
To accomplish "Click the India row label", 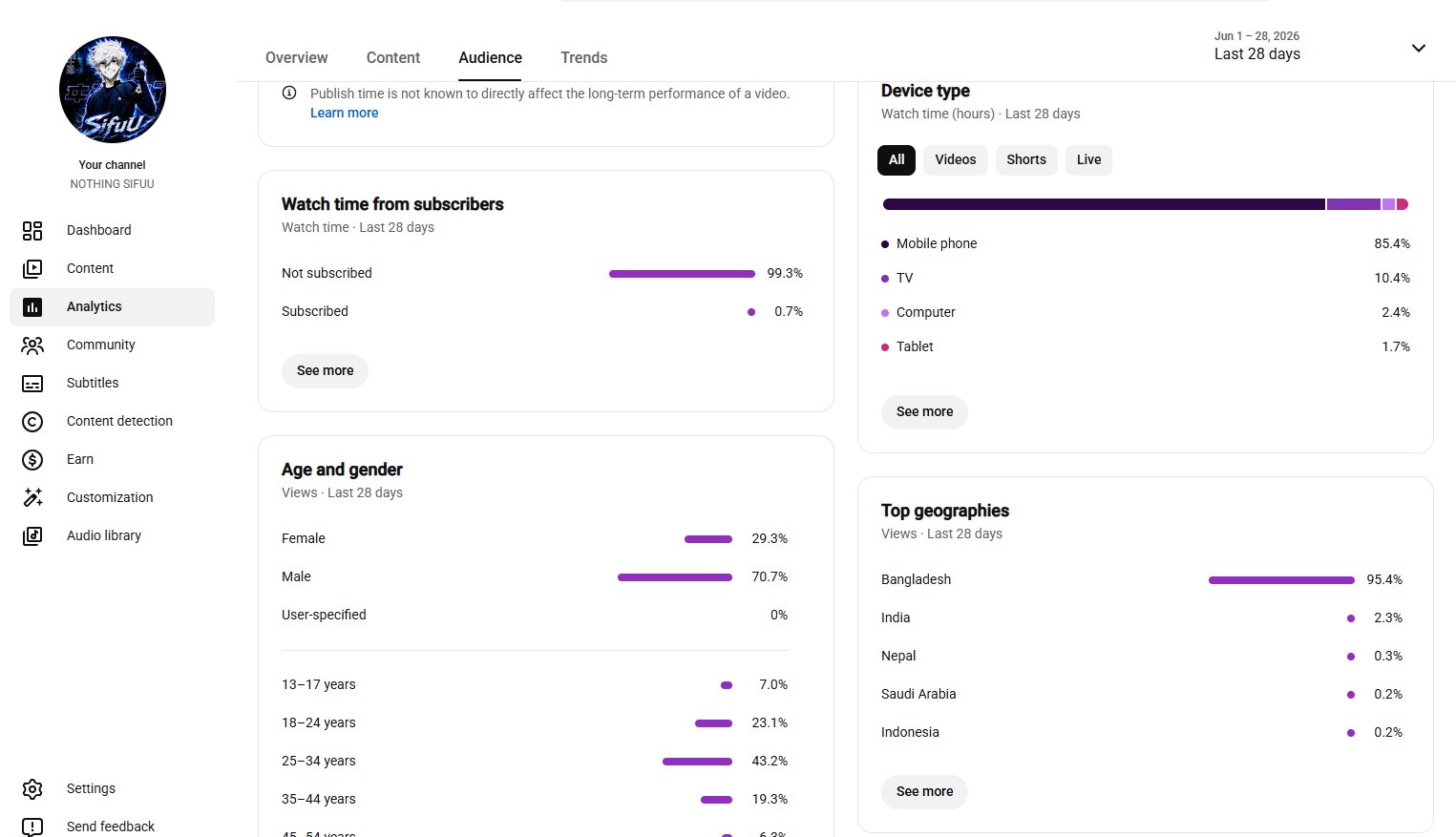I will (x=896, y=617).
